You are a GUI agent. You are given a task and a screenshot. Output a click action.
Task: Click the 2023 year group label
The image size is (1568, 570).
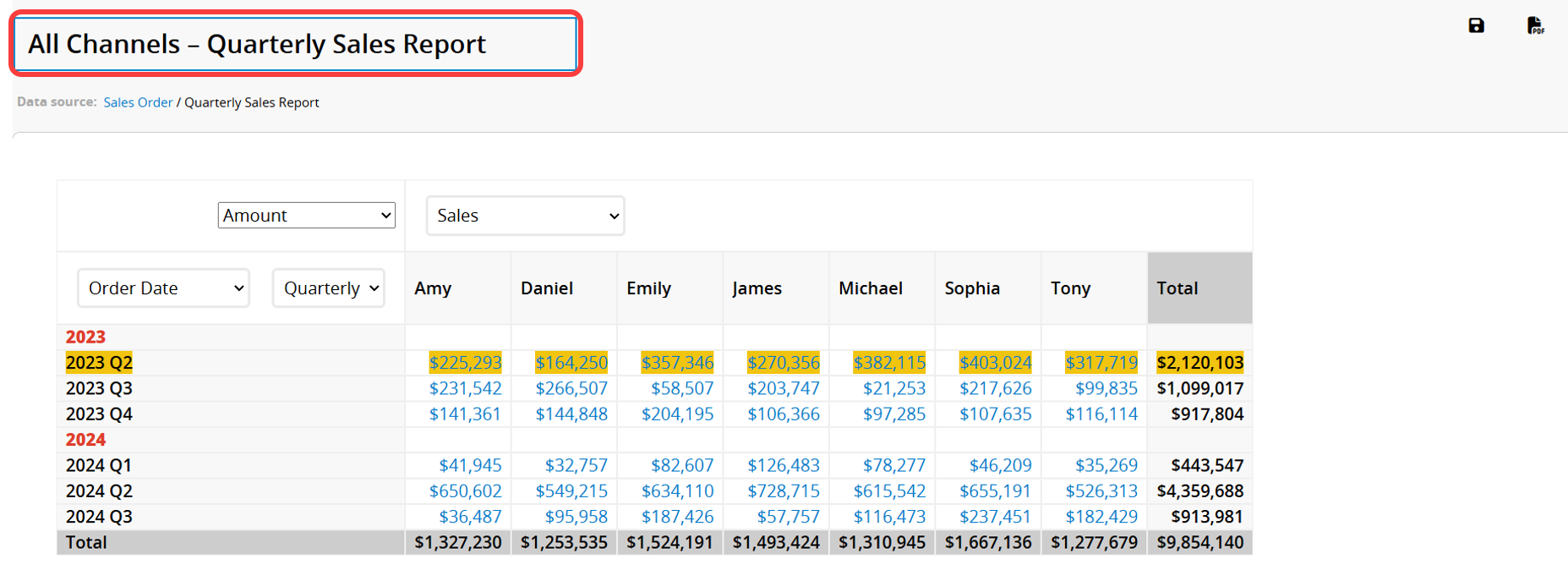pyautogui.click(x=85, y=337)
